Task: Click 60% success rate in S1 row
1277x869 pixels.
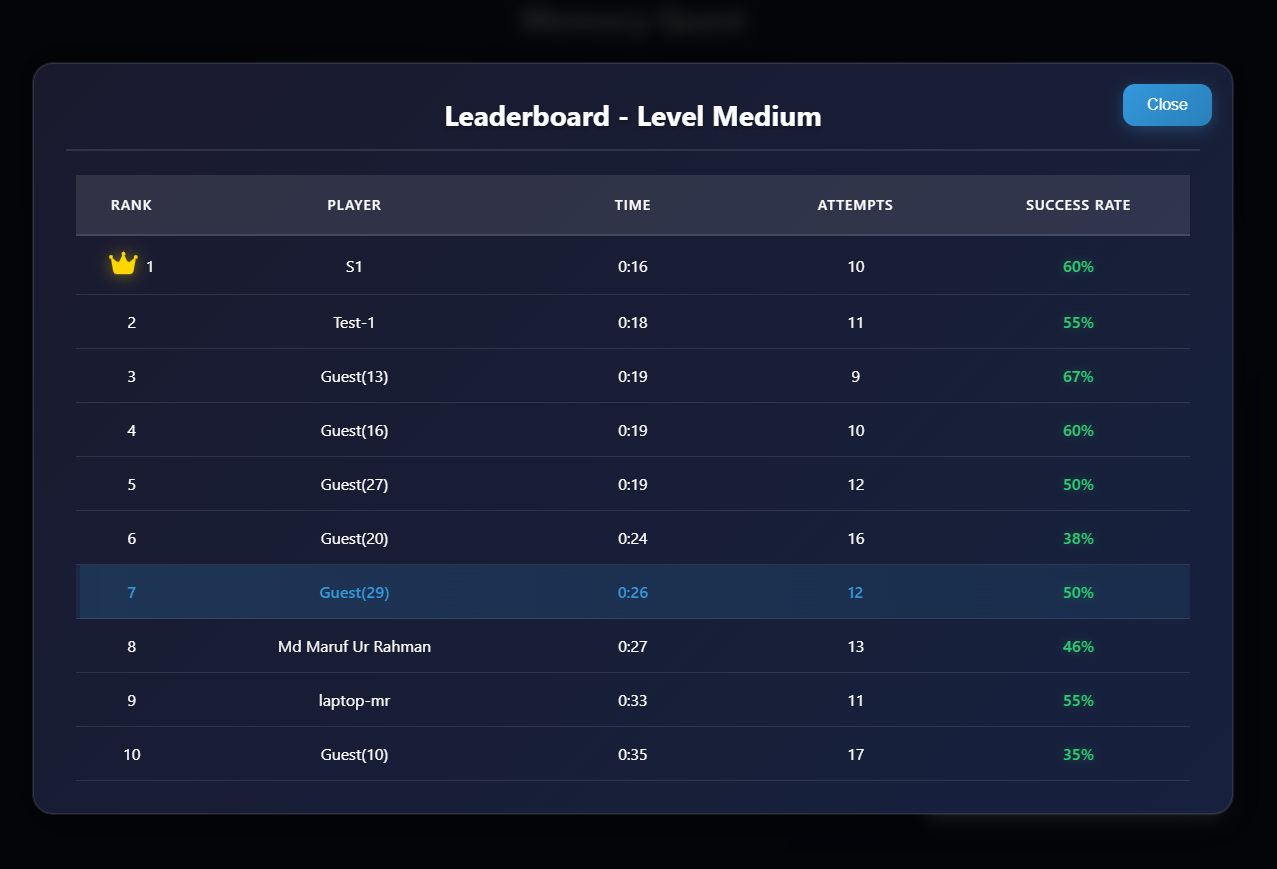Action: pos(1078,267)
